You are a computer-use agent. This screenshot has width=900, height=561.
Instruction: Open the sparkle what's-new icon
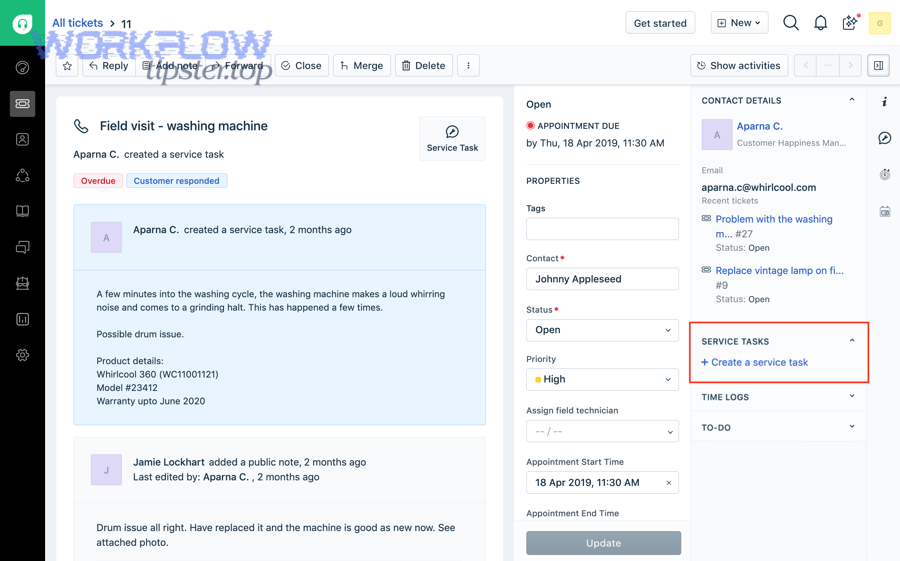click(850, 23)
